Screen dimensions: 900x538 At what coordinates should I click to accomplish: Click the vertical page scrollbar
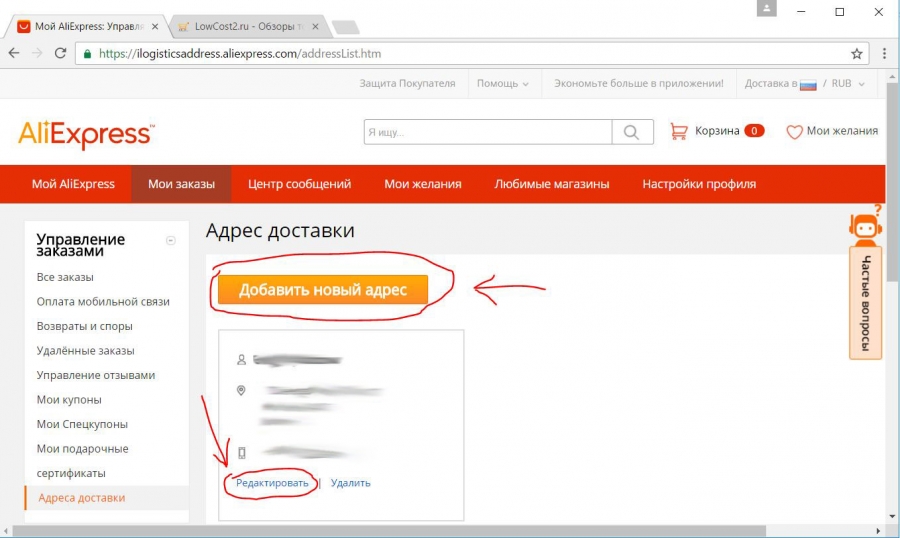[892, 181]
